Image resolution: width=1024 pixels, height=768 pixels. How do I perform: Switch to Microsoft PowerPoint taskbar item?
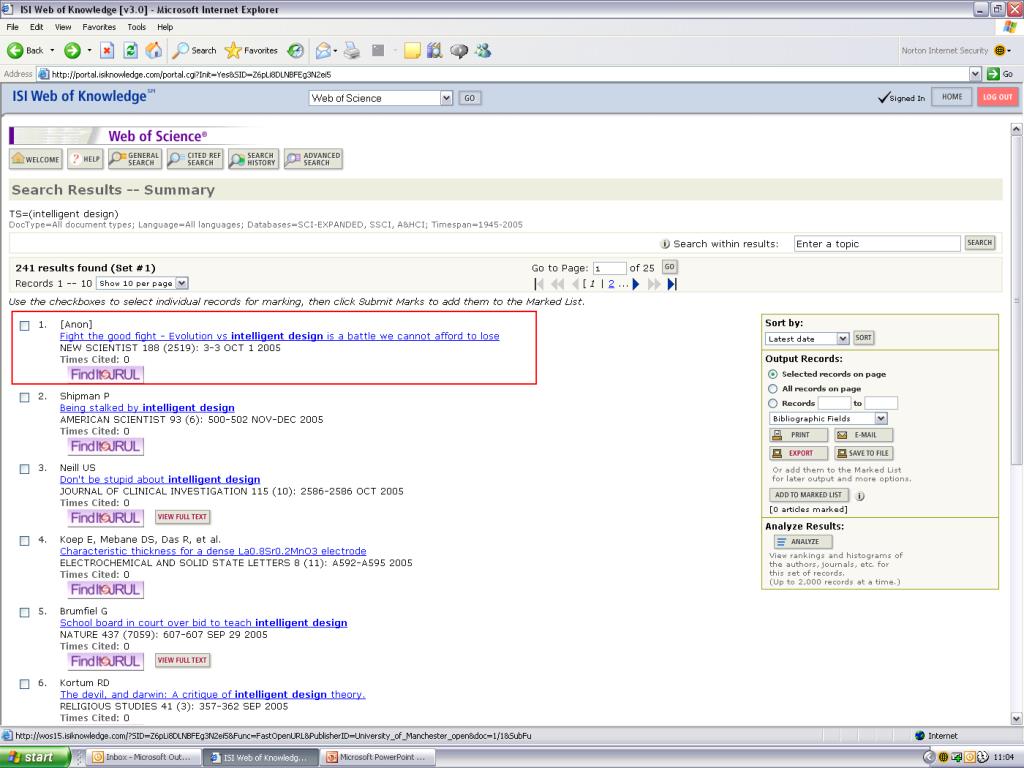tap(376, 758)
